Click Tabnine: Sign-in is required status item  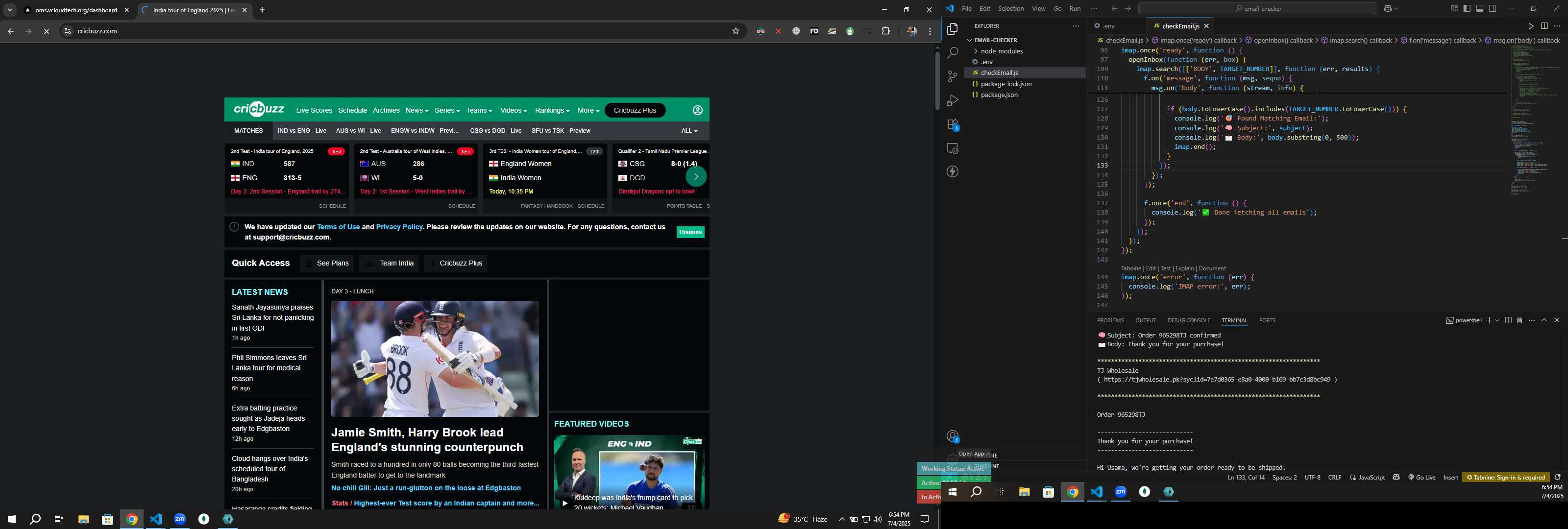point(1506,477)
